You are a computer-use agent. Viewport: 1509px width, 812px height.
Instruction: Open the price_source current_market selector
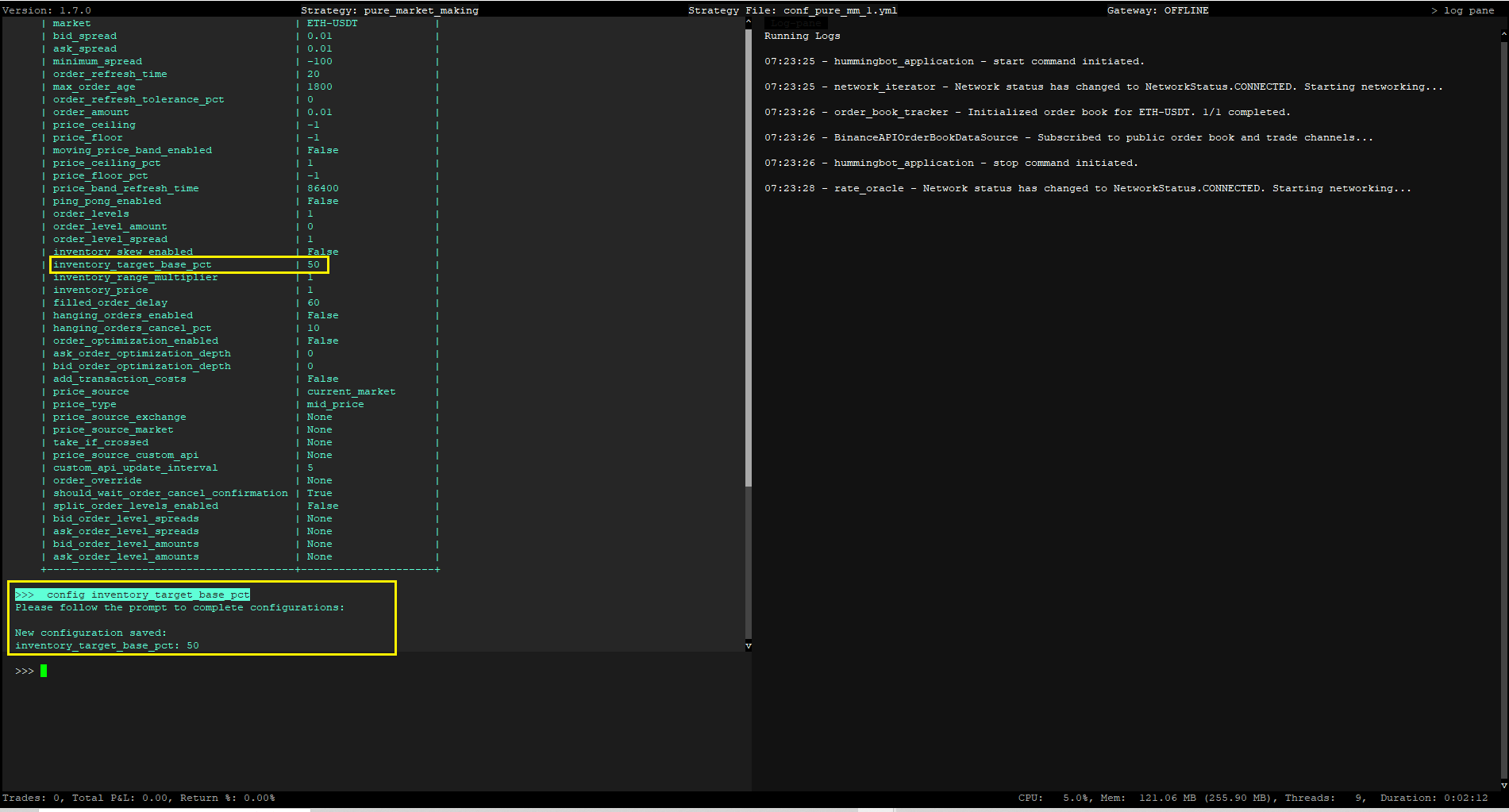point(351,391)
